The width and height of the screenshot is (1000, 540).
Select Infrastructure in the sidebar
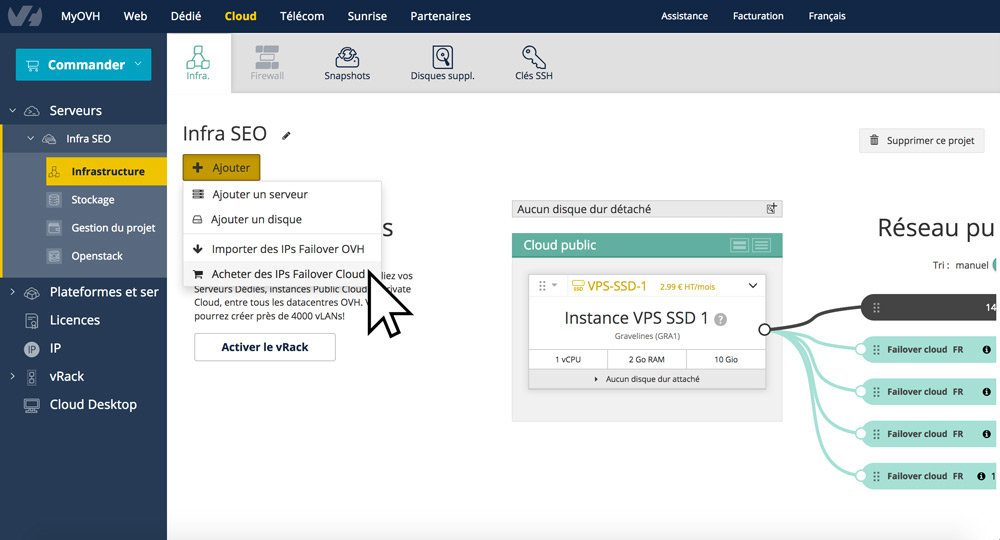click(x=106, y=171)
